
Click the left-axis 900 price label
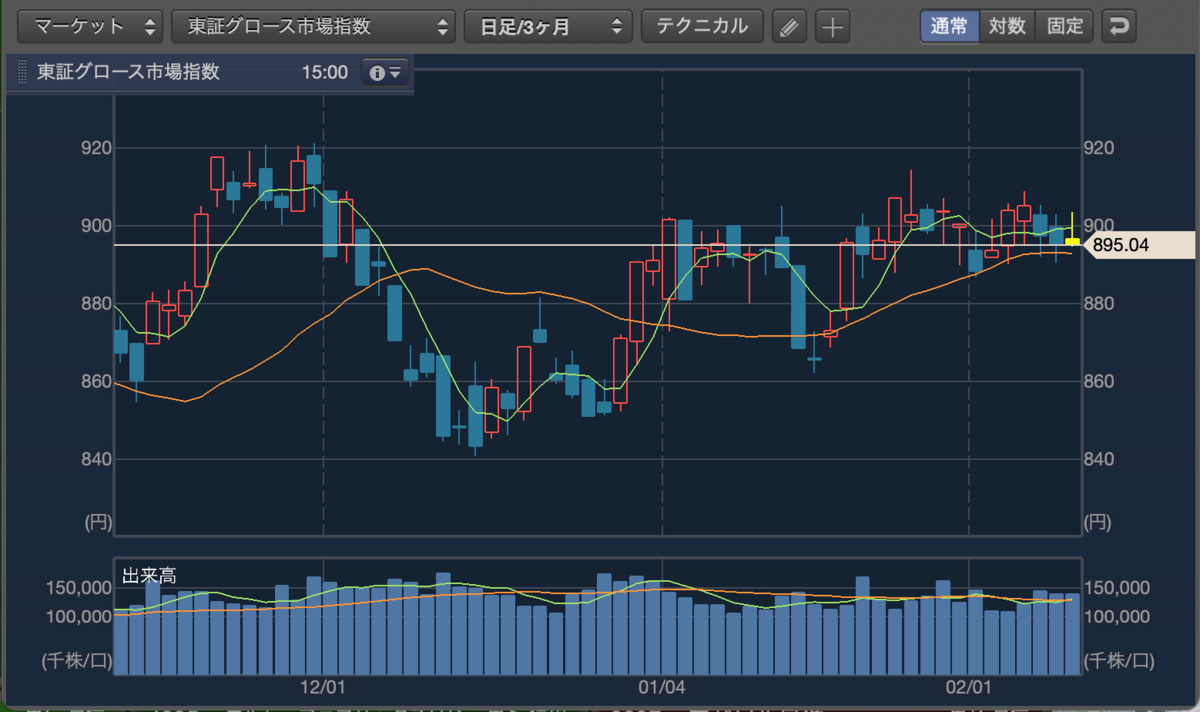[95, 226]
